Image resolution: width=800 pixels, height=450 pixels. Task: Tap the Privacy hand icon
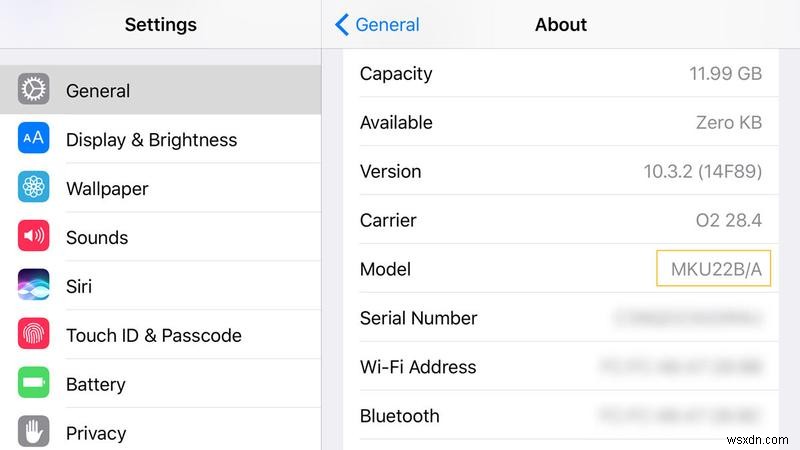tap(33, 432)
